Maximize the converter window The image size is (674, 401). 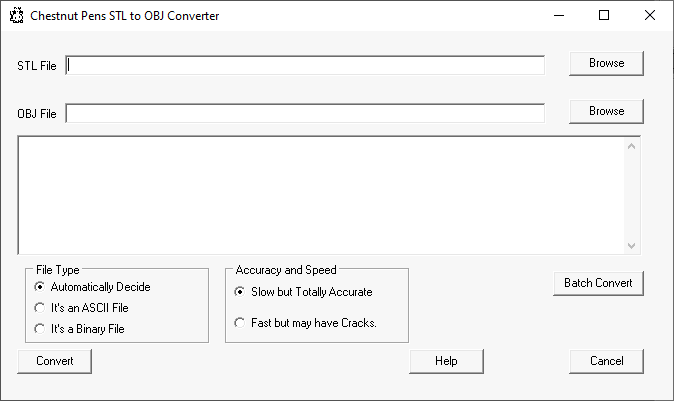coord(604,15)
